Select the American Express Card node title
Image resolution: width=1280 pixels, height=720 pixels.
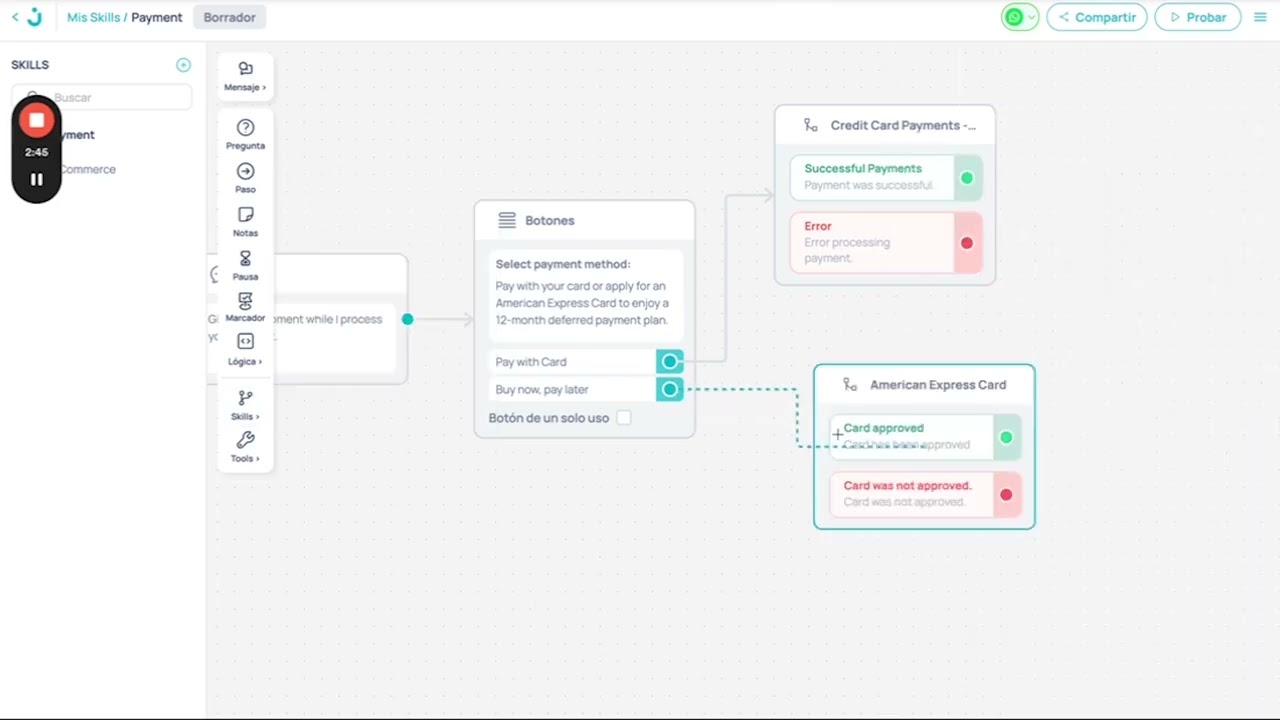938,384
